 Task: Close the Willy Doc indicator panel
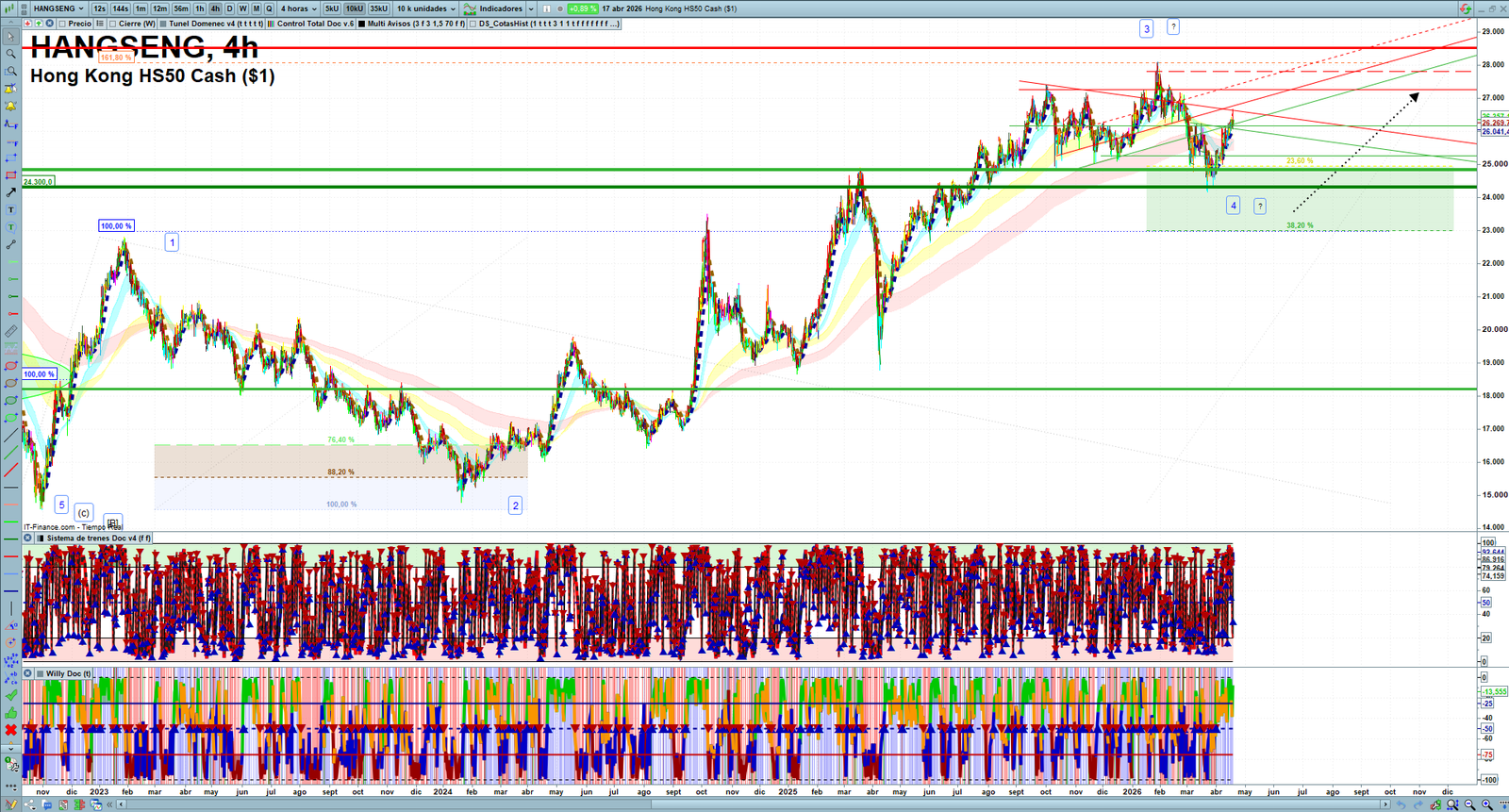(28, 673)
